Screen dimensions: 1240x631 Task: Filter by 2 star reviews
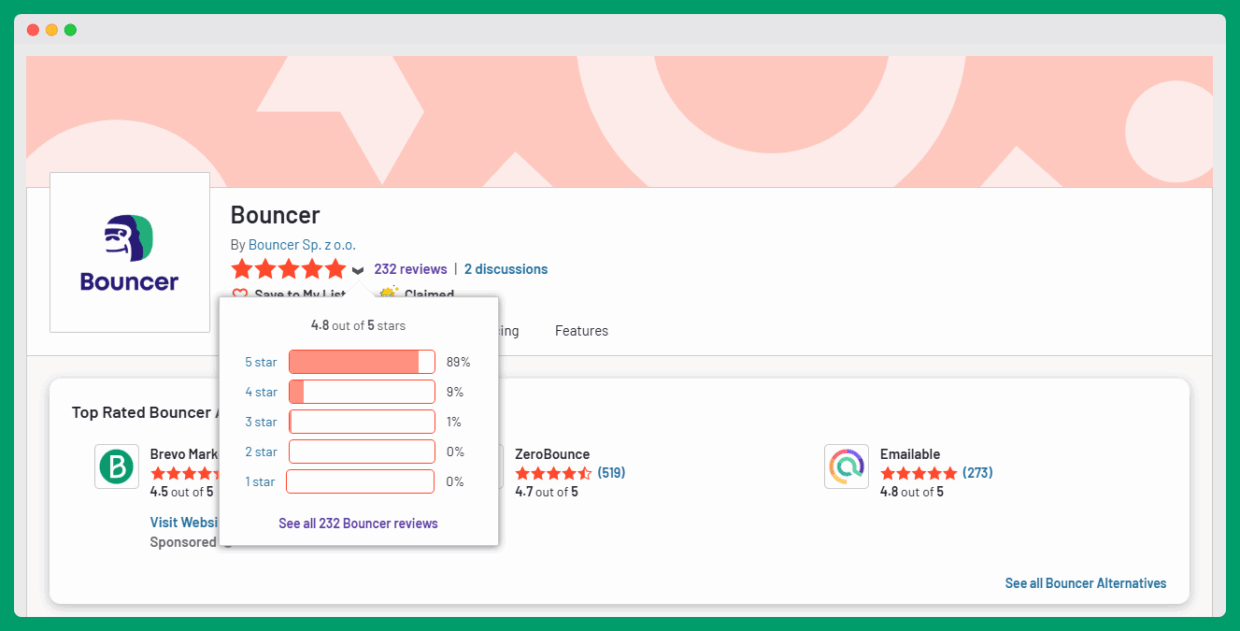[261, 452]
